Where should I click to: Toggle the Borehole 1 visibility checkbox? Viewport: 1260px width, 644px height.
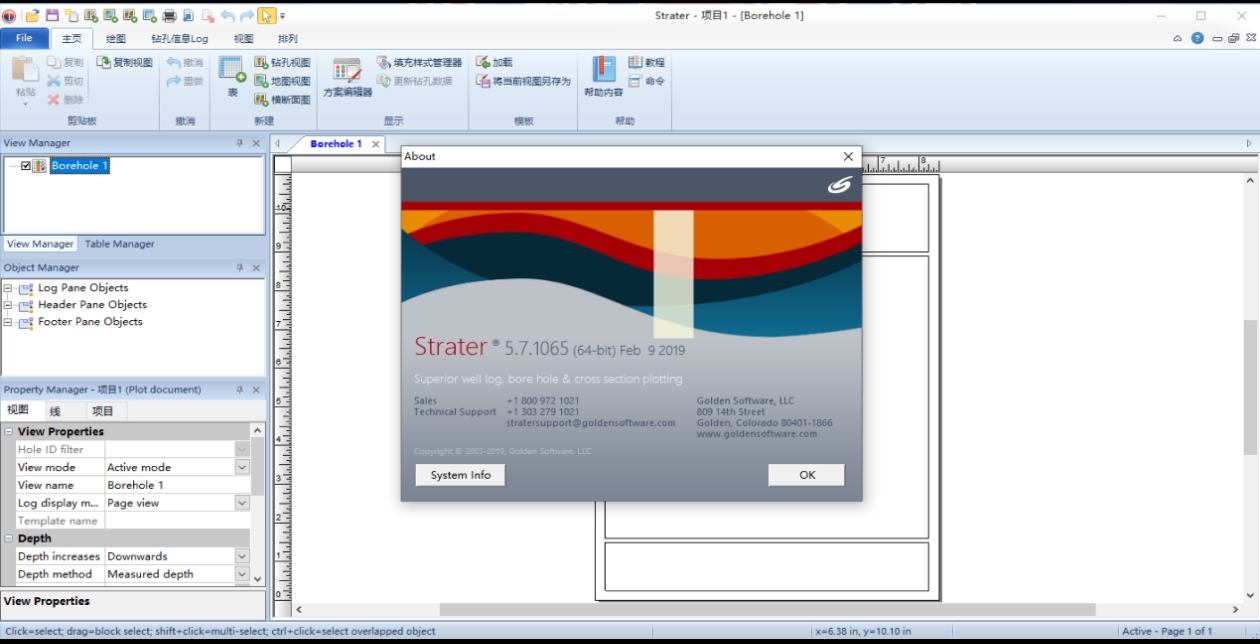tap(26, 166)
